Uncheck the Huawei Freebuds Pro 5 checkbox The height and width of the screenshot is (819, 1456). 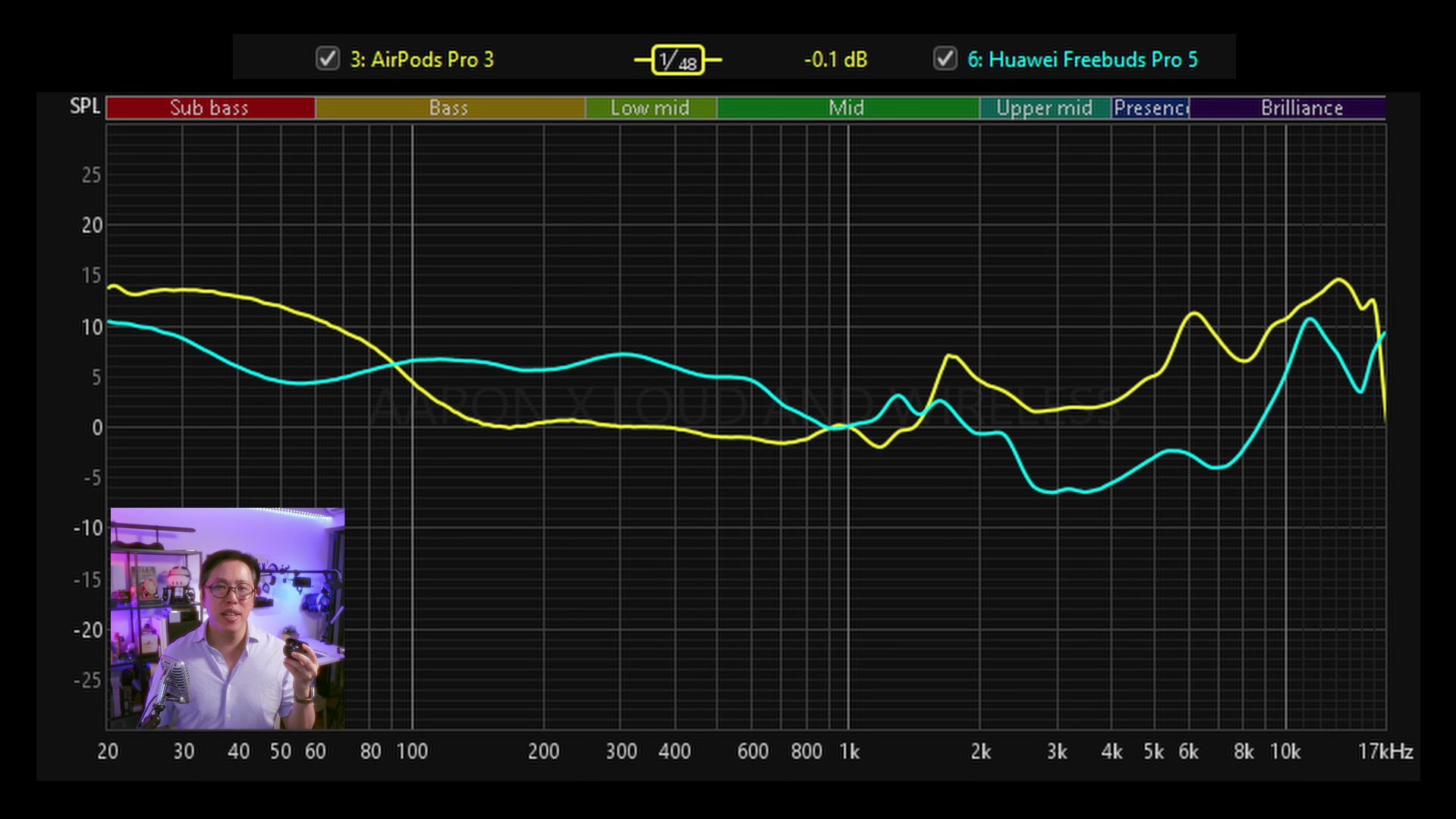[945, 58]
